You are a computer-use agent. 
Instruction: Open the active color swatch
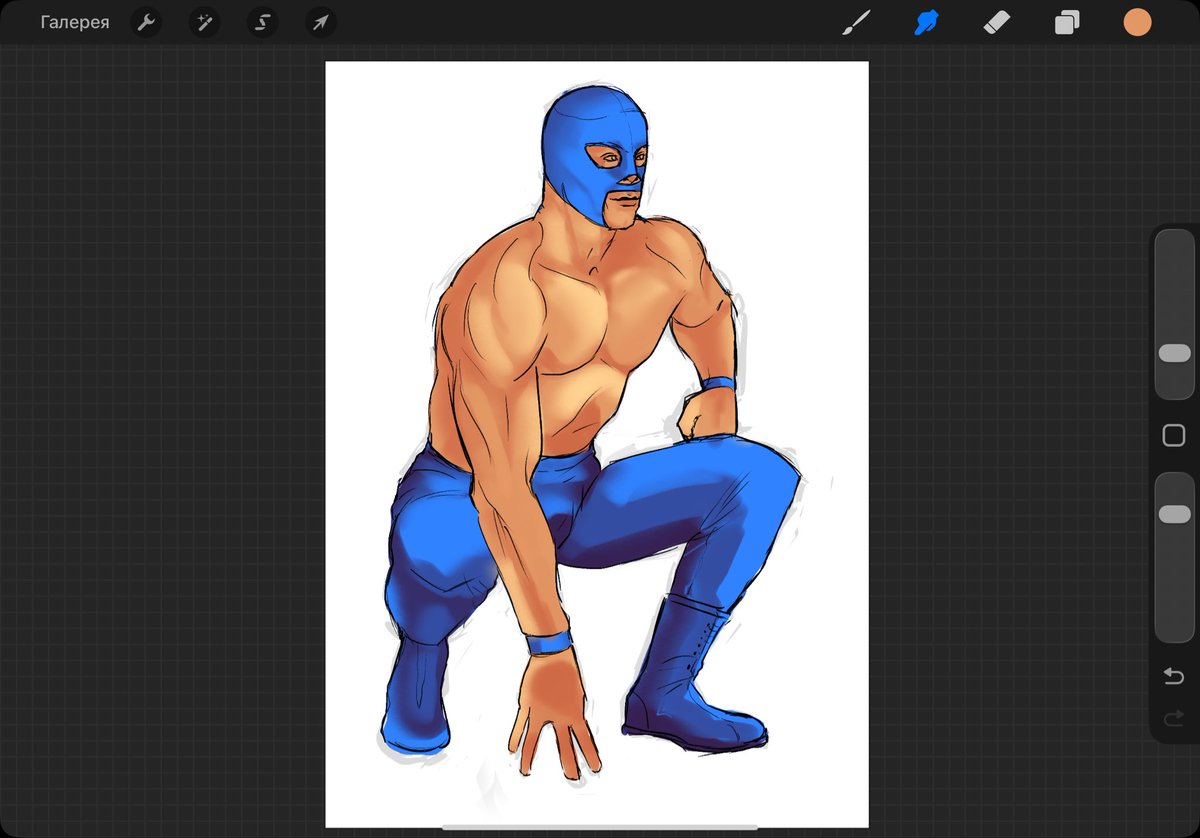(x=1137, y=22)
